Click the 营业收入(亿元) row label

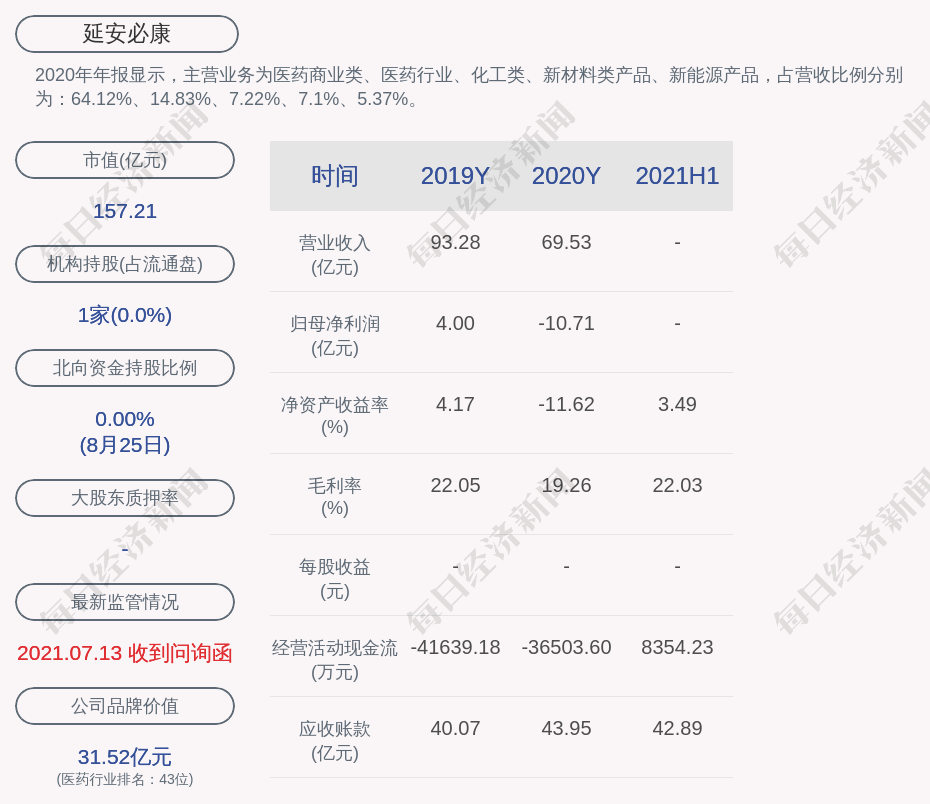coord(334,255)
